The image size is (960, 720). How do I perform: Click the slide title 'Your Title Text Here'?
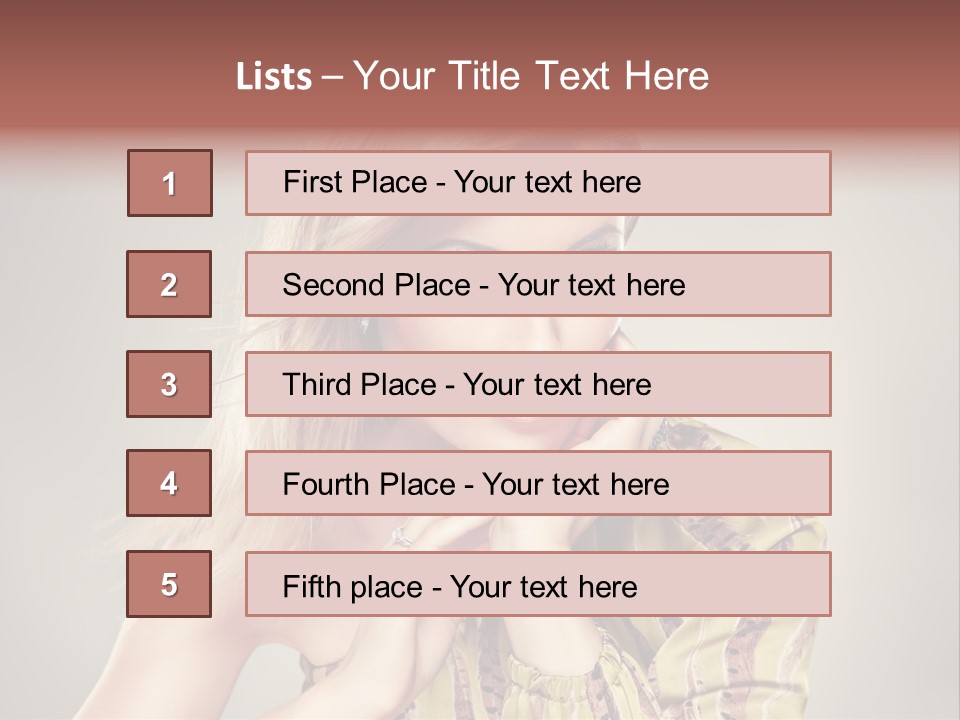click(531, 76)
